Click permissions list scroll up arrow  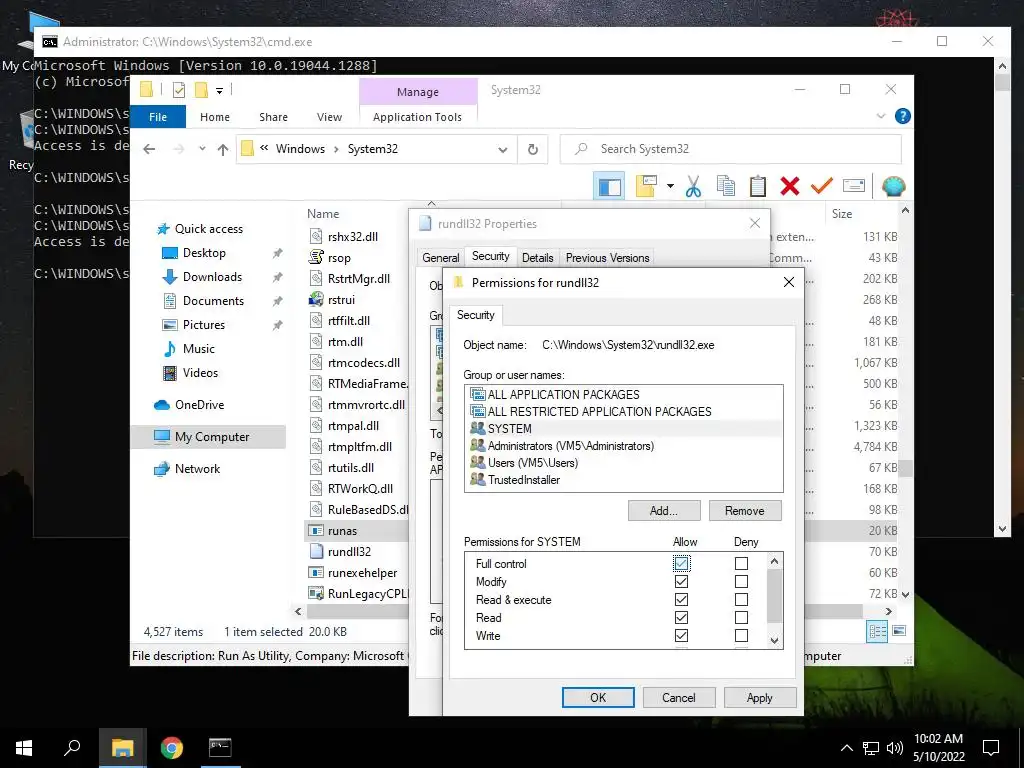[x=775, y=561]
